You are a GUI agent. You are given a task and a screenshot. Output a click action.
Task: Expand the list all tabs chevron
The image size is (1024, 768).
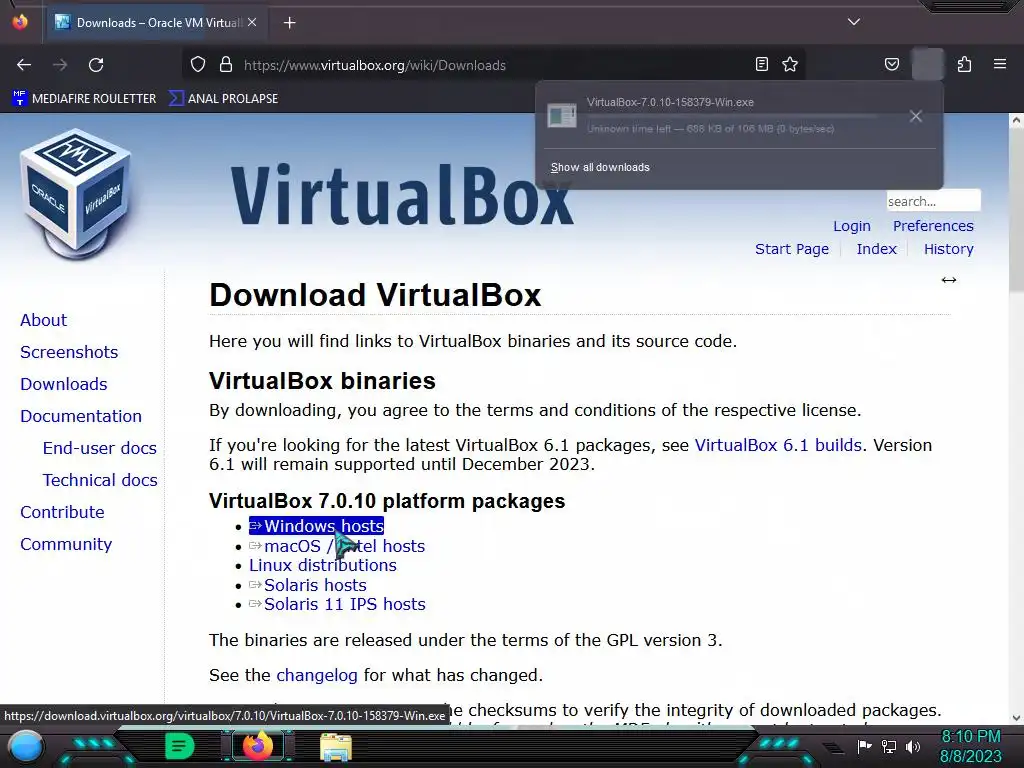click(x=854, y=22)
